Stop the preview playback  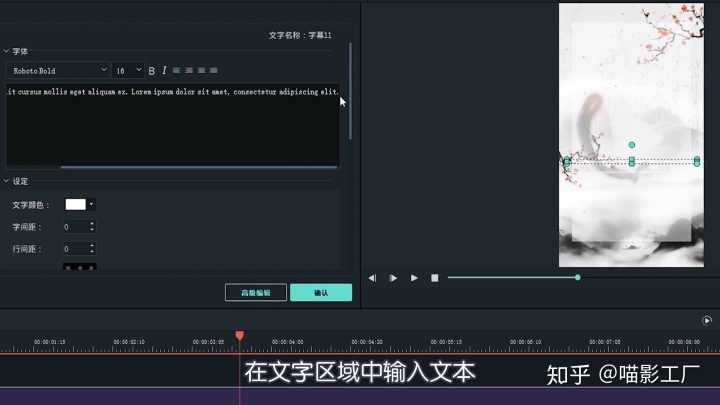pos(434,278)
